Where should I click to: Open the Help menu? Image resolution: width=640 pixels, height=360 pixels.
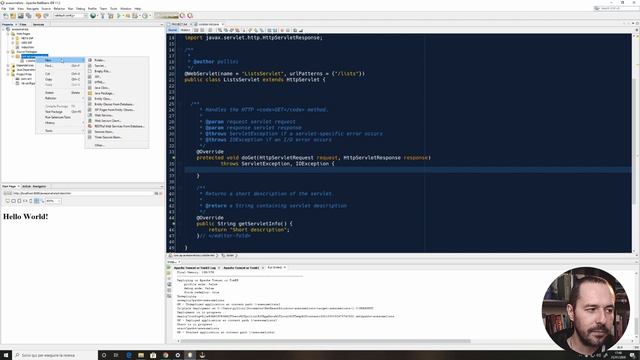[x=138, y=9]
